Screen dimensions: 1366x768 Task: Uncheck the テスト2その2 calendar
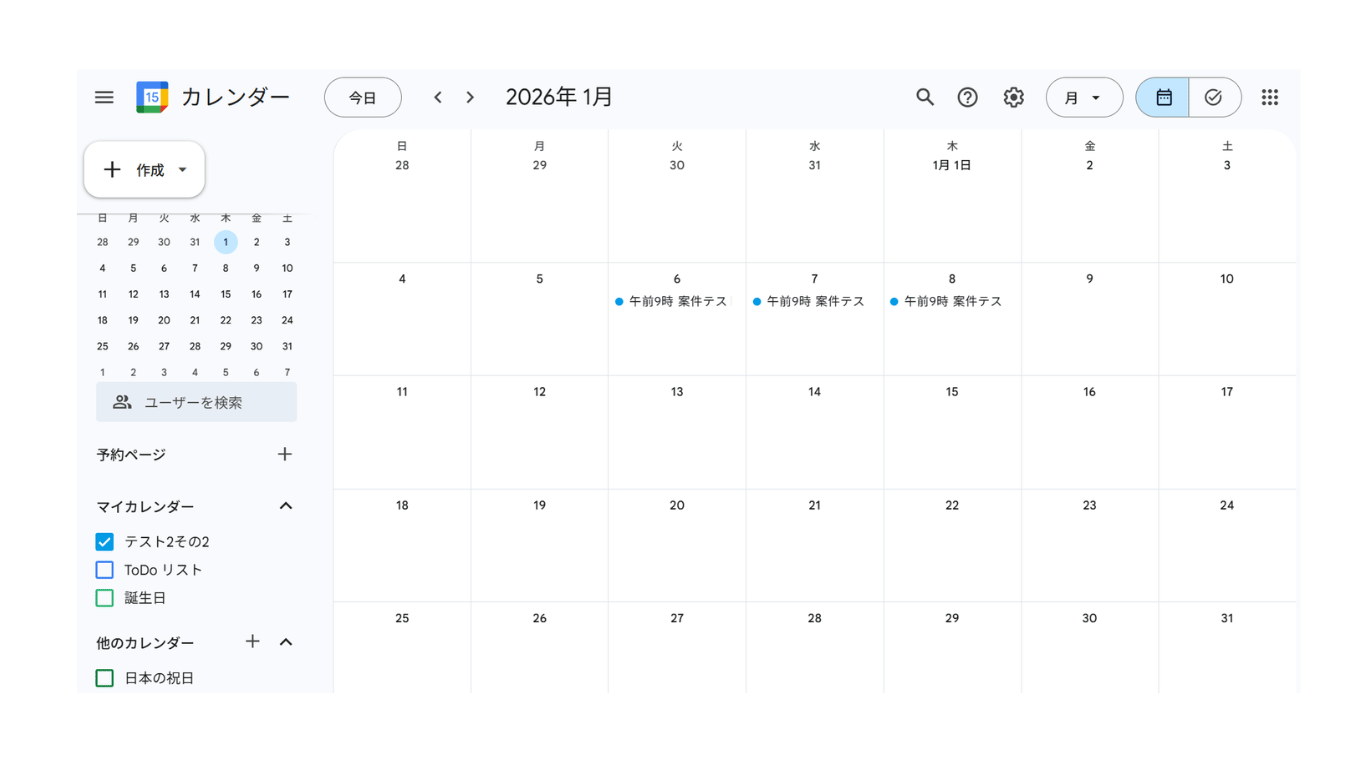tap(105, 542)
